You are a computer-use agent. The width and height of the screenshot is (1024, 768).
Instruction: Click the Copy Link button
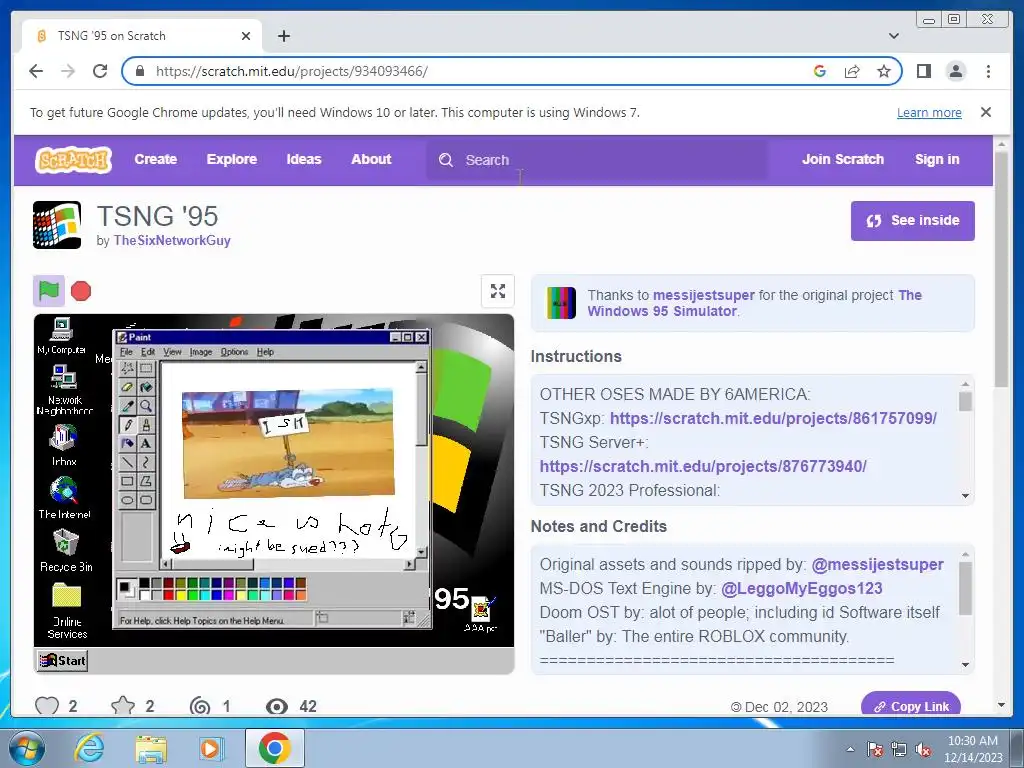click(911, 705)
